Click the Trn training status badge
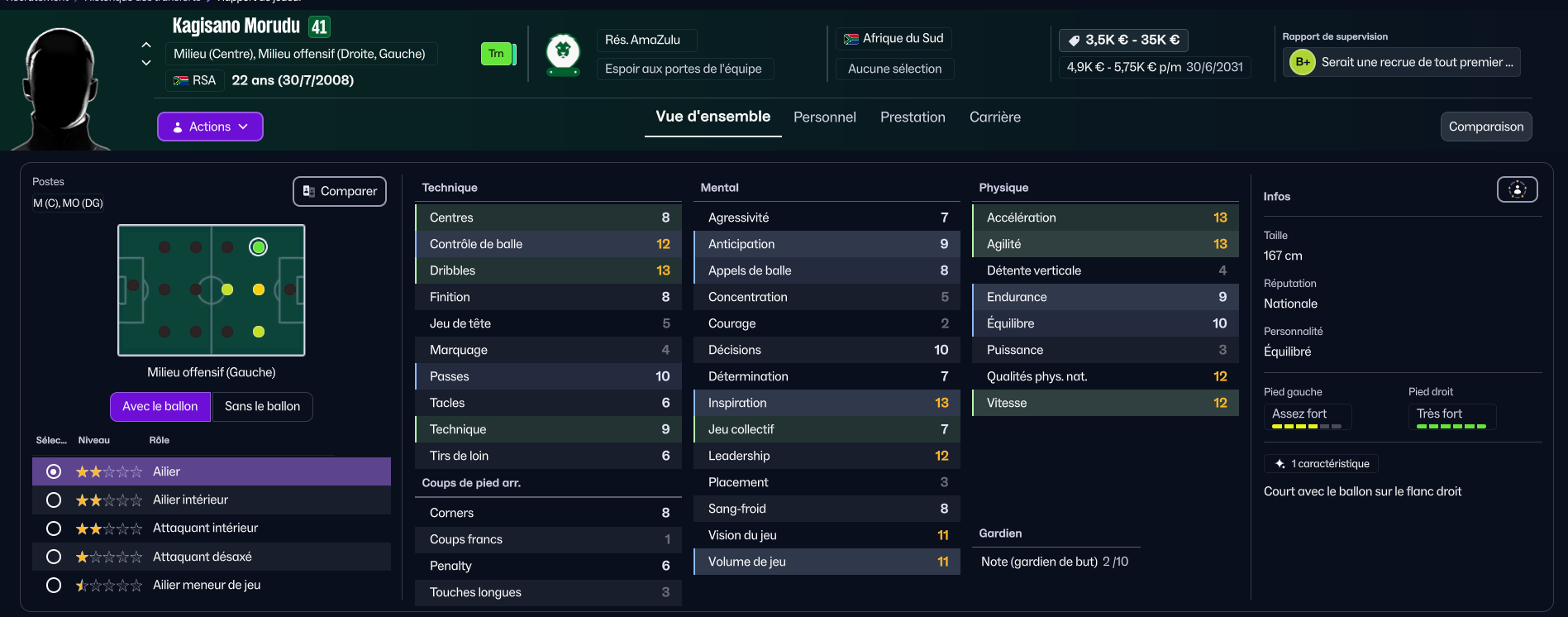 click(x=496, y=54)
